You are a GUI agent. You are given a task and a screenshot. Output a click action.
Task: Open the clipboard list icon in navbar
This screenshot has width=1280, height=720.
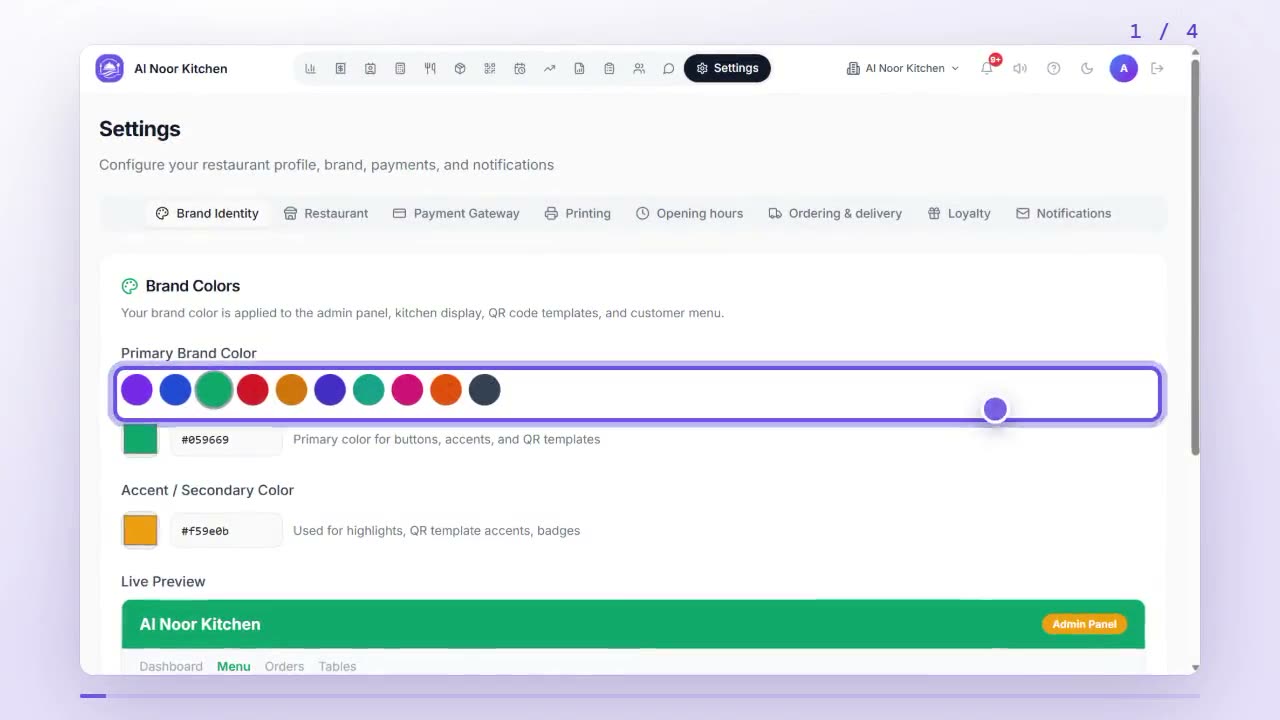tap(609, 69)
